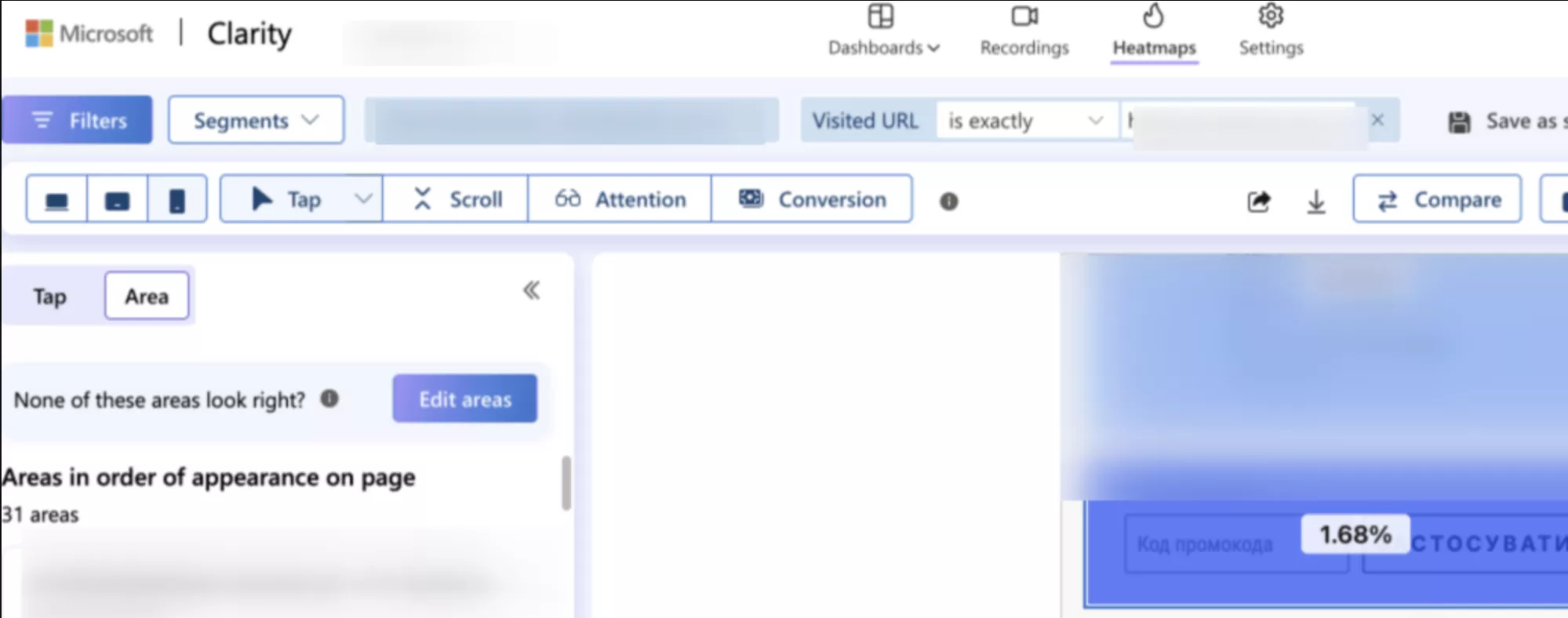
Task: Select the tablet device view icon
Action: pos(117,200)
